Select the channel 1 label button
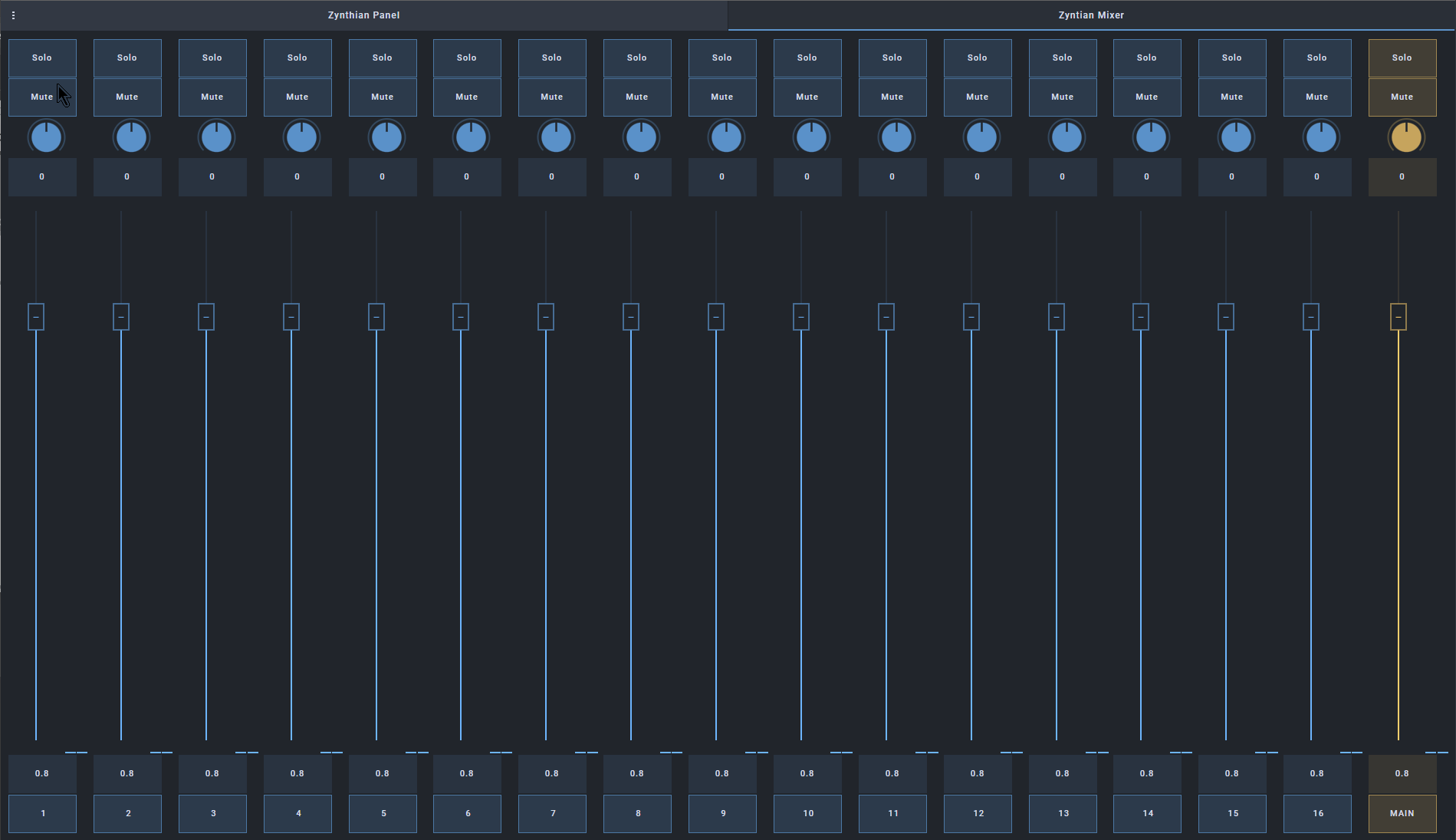Screen dimensions: 1456x840 (x=42, y=814)
